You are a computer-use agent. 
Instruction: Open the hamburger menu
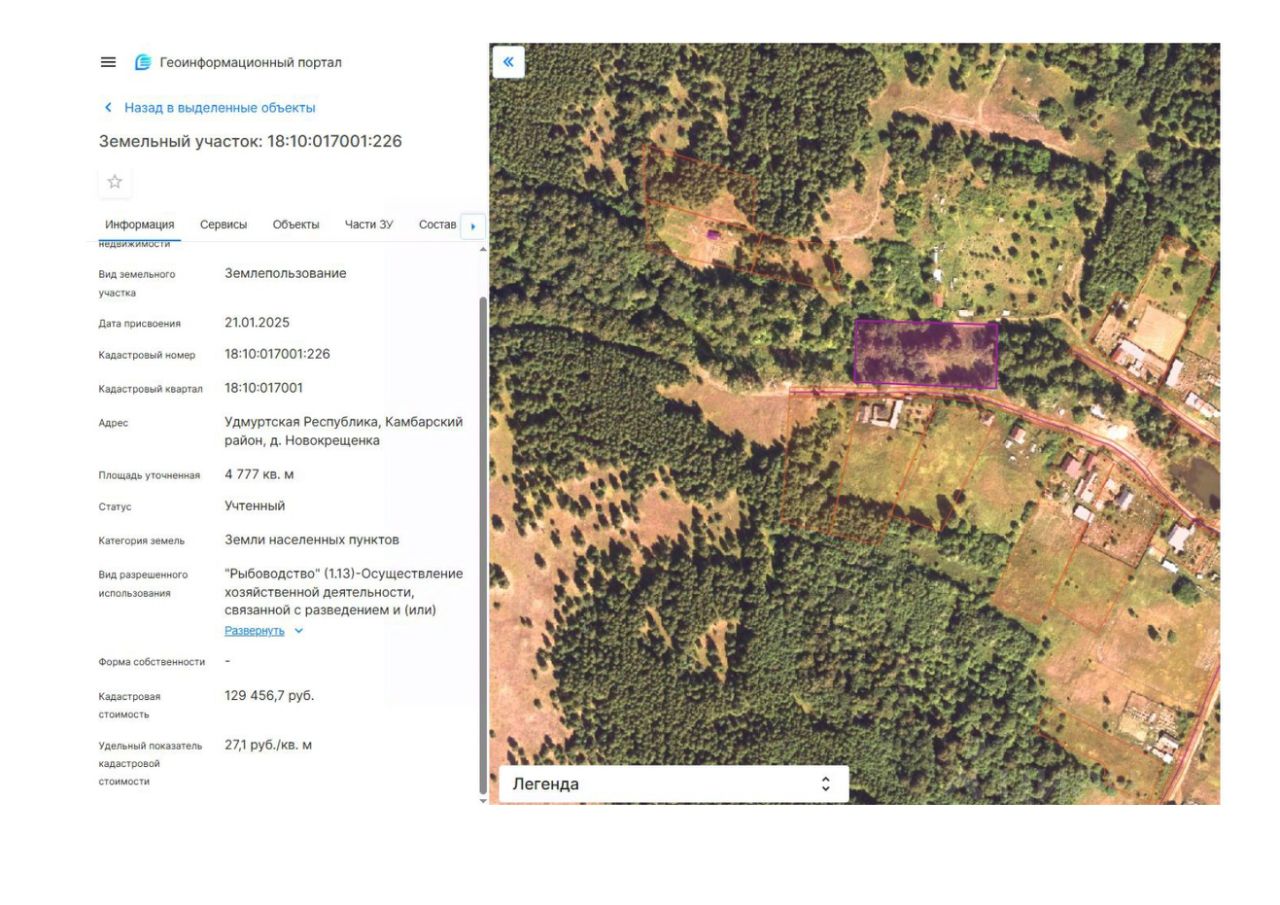pos(108,62)
